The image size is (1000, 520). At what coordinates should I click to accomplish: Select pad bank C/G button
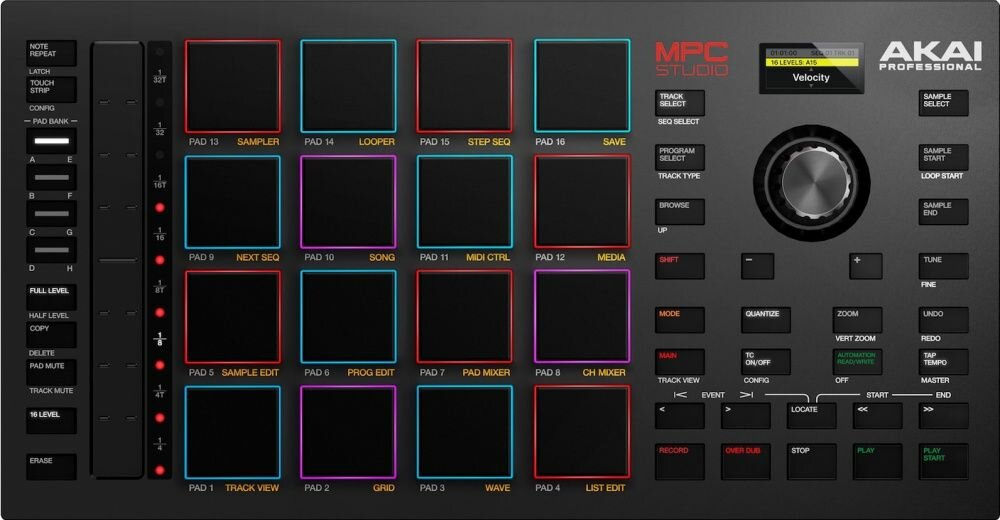click(x=51, y=214)
